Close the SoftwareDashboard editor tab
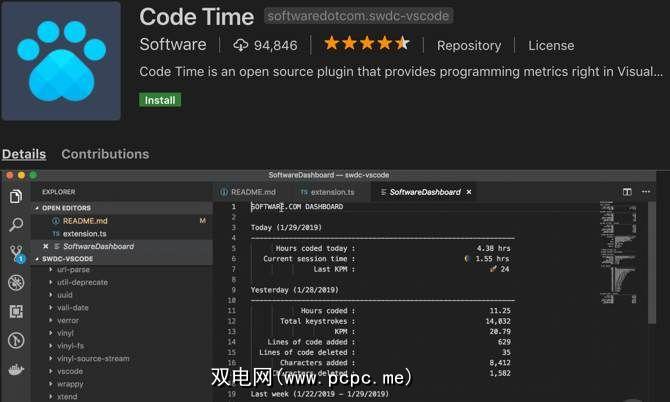 [x=469, y=192]
